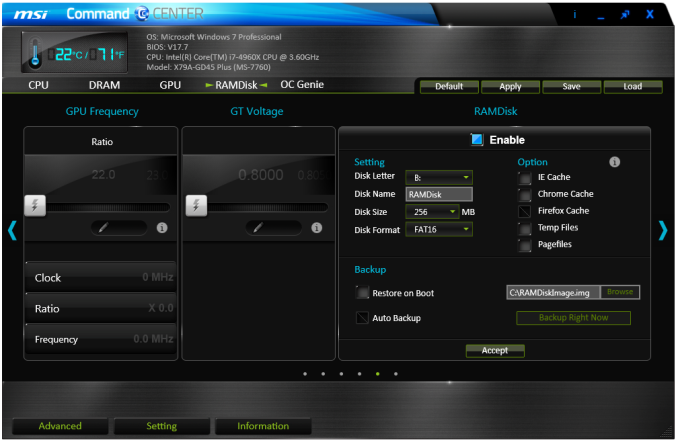Click the Apply button
This screenshot has width=678, height=442.
[x=510, y=86]
